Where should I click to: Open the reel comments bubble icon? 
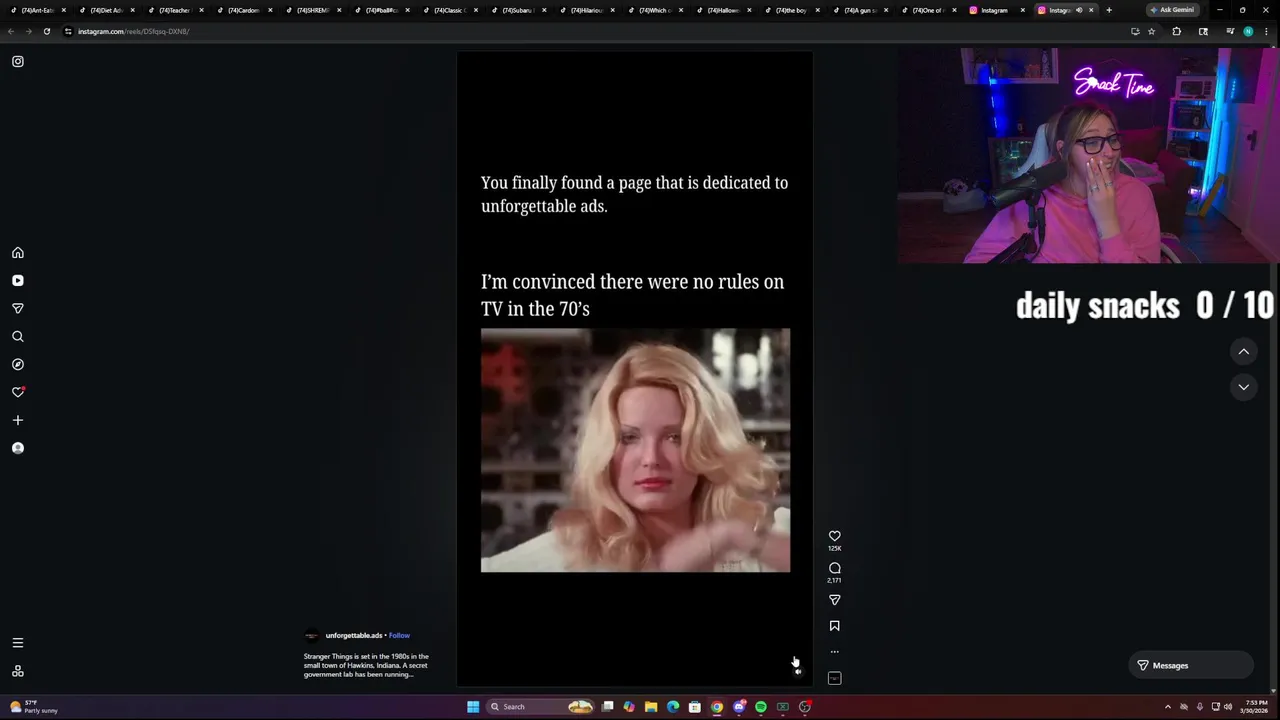[835, 568]
